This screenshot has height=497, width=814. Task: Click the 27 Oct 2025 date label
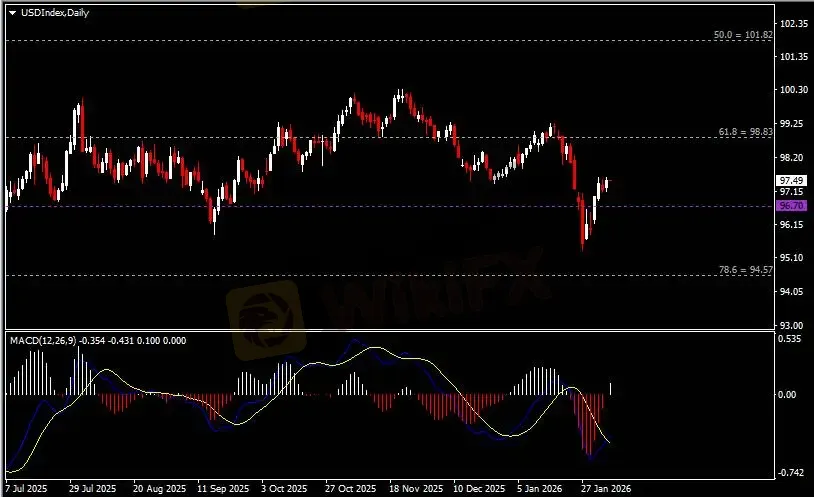tap(350, 489)
